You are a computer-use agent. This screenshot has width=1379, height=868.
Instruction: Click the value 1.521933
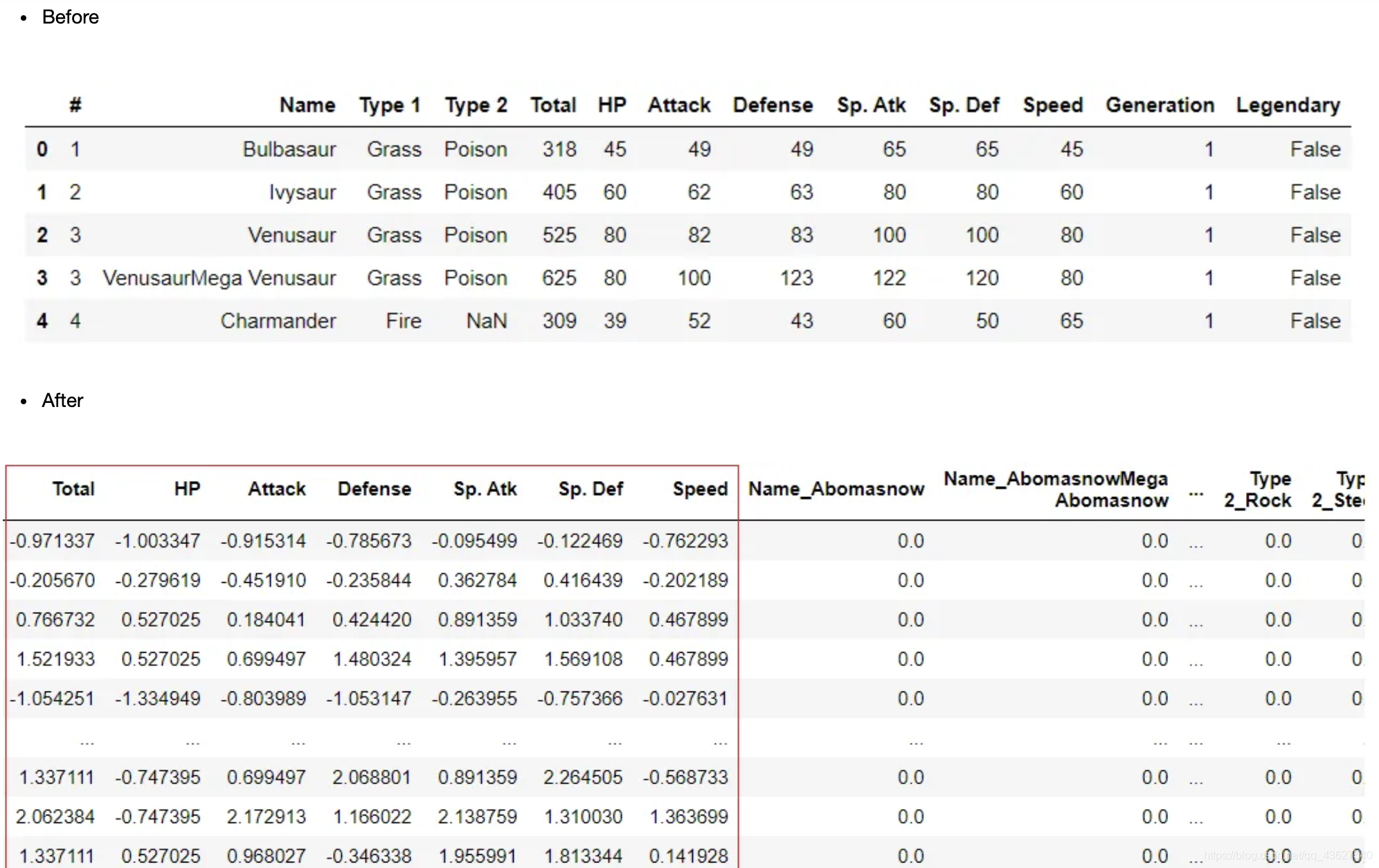pyautogui.click(x=55, y=659)
